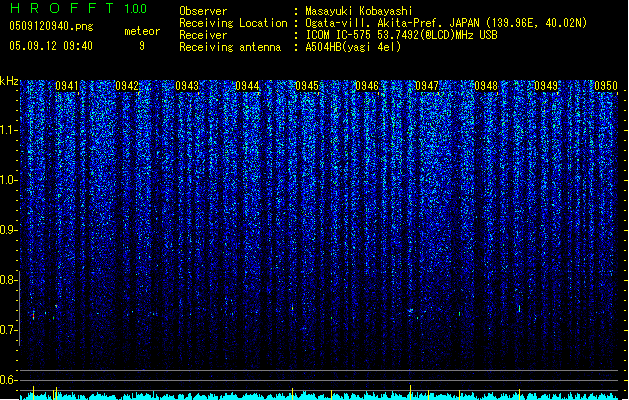Select observer name Masayuki Kobayashi
The height and width of the screenshot is (400, 629).
click(x=359, y=11)
